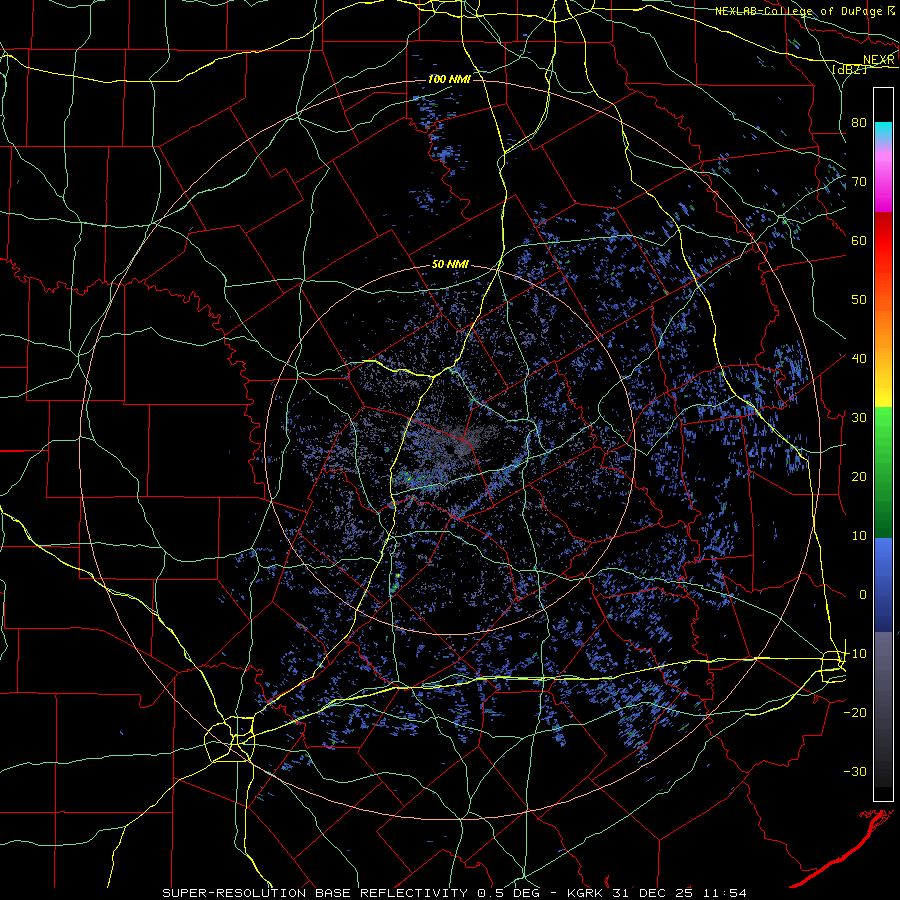Click the 100 NMI range ring label
900x900 pixels.
449,79
